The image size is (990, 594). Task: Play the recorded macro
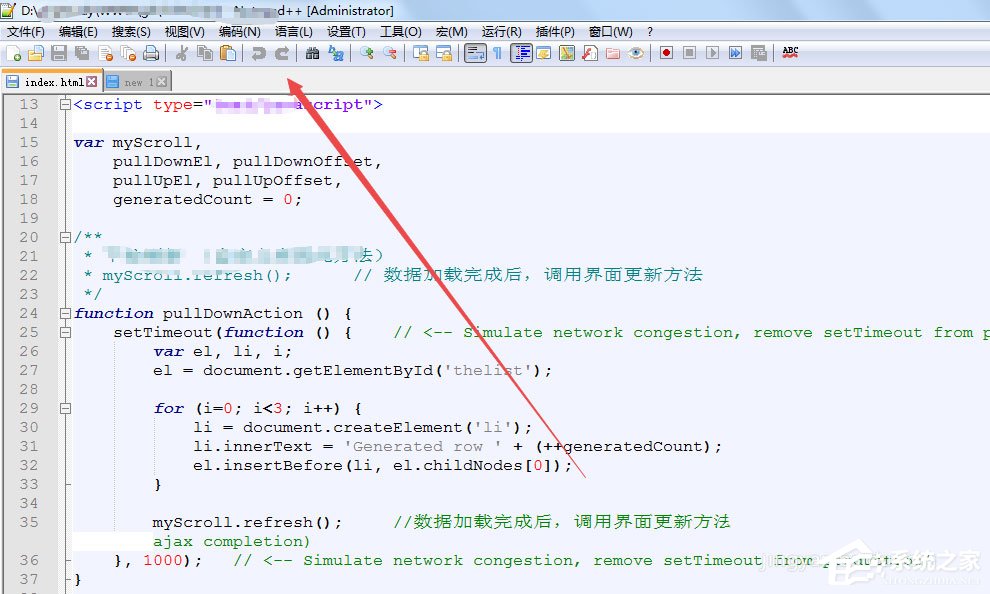click(712, 53)
